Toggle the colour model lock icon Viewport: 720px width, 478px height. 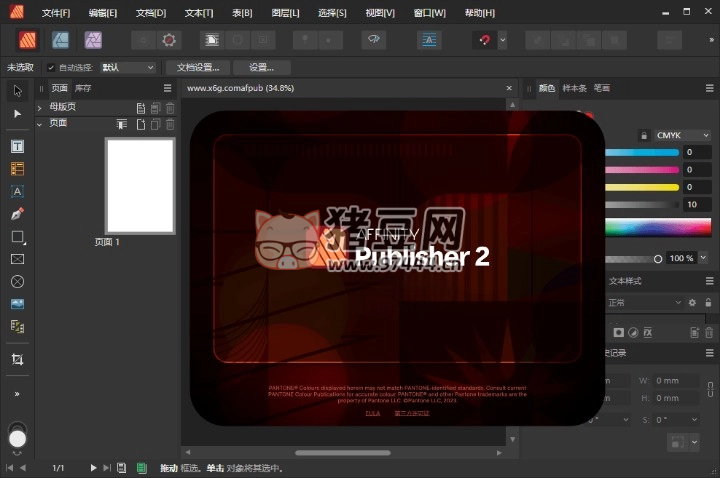pos(643,135)
